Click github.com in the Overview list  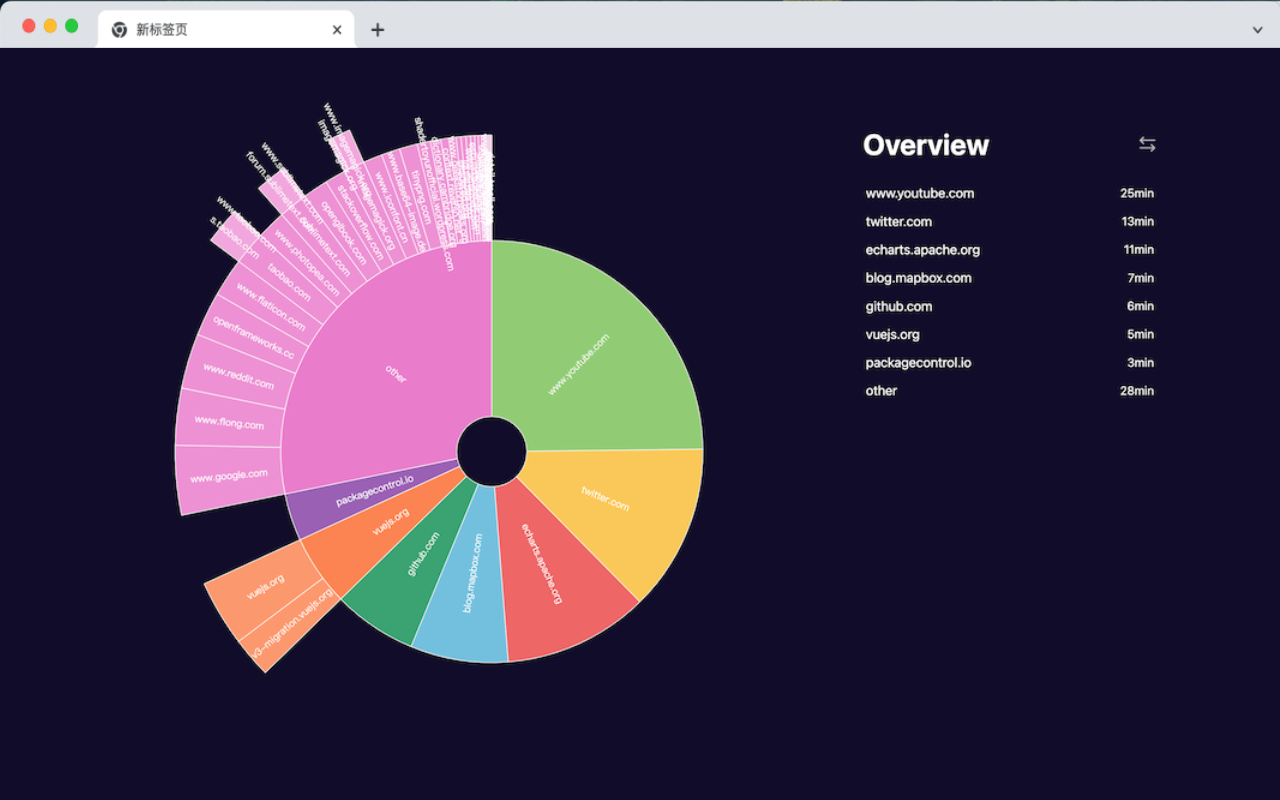(x=899, y=307)
